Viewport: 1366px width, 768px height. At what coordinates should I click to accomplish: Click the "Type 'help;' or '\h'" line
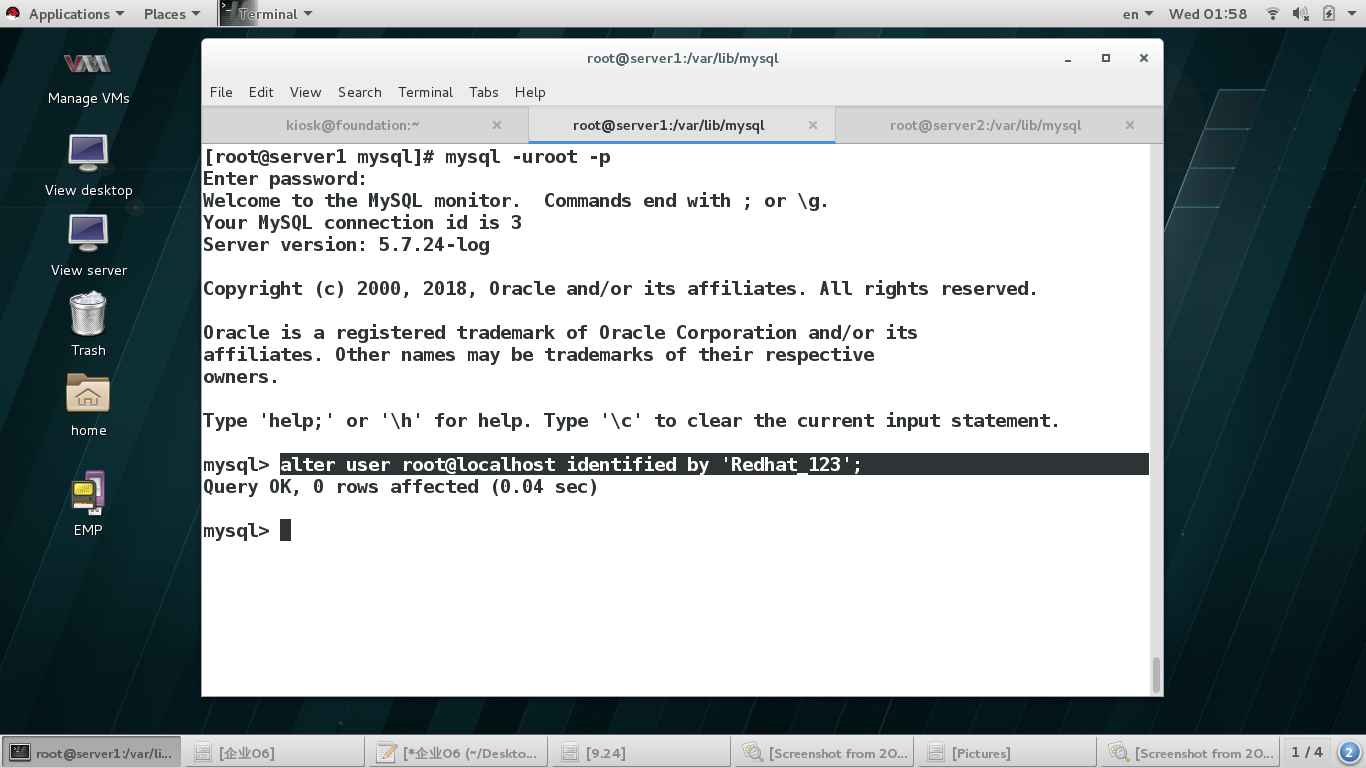(631, 420)
